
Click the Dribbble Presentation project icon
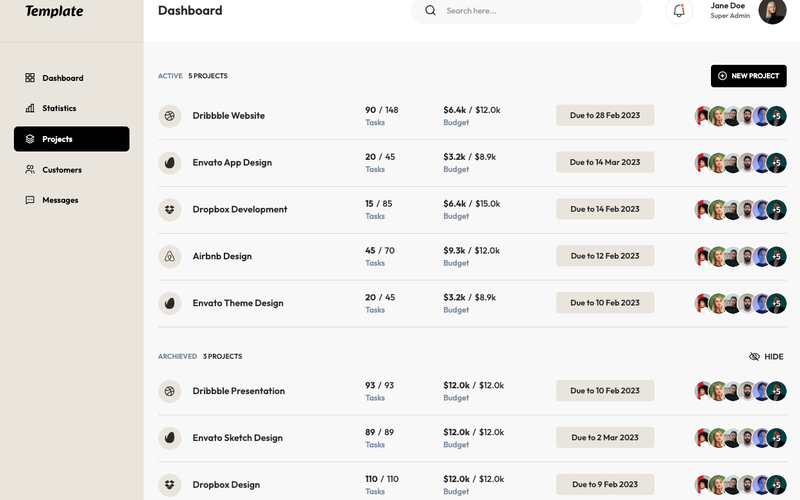(170, 391)
